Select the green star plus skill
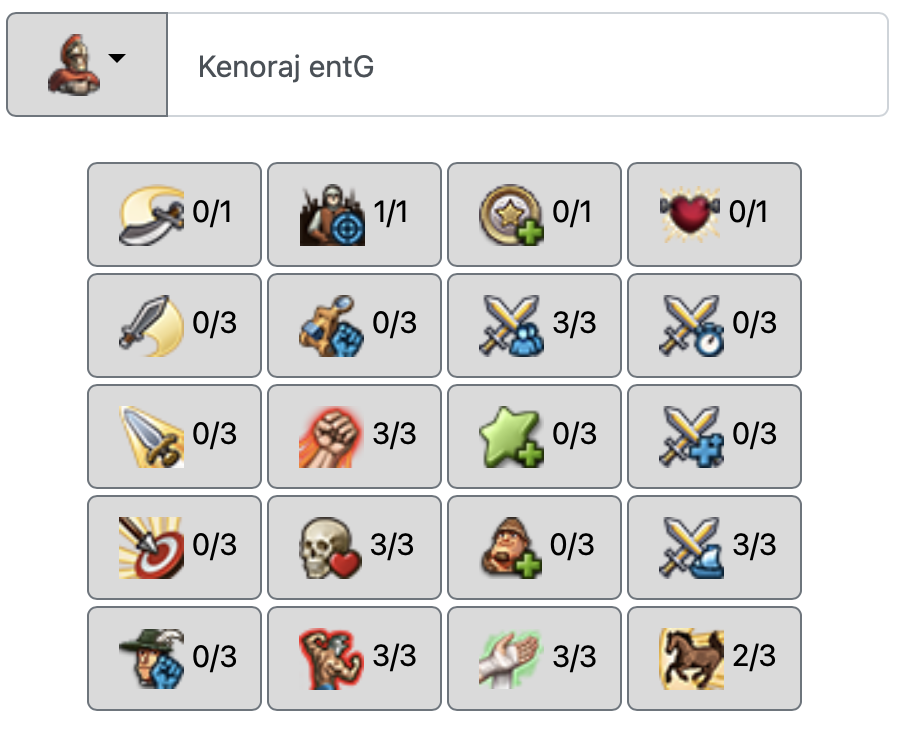This screenshot has width=902, height=732. 534,436
